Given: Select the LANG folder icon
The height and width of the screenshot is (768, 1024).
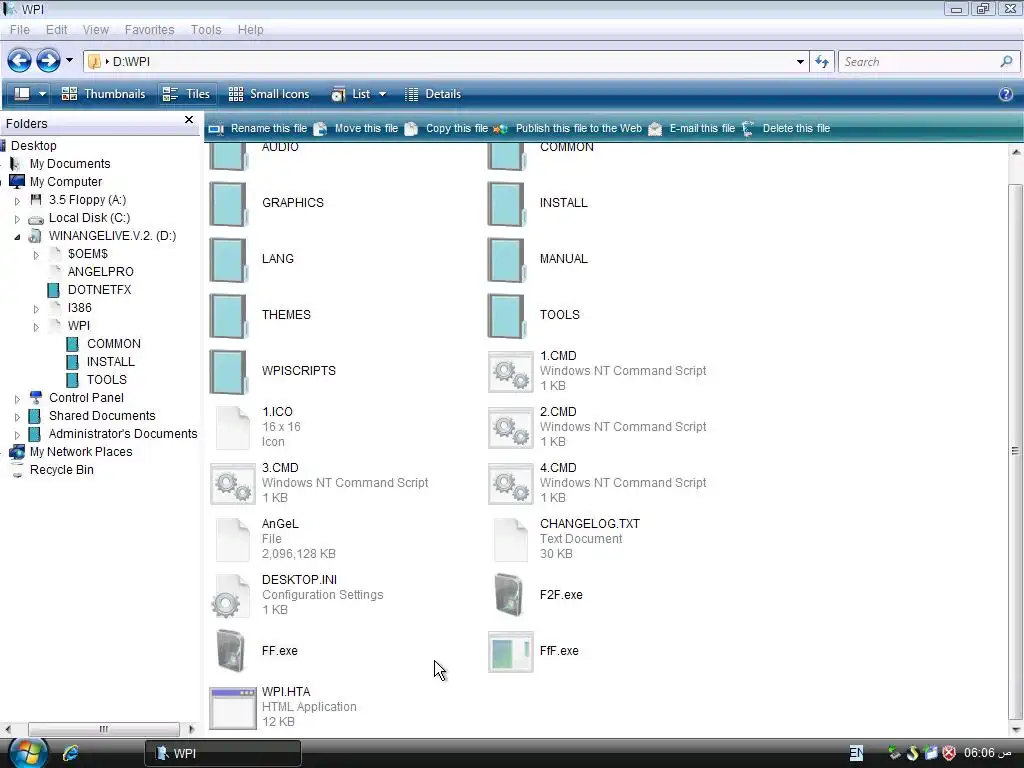Looking at the screenshot, I should pos(228,260).
